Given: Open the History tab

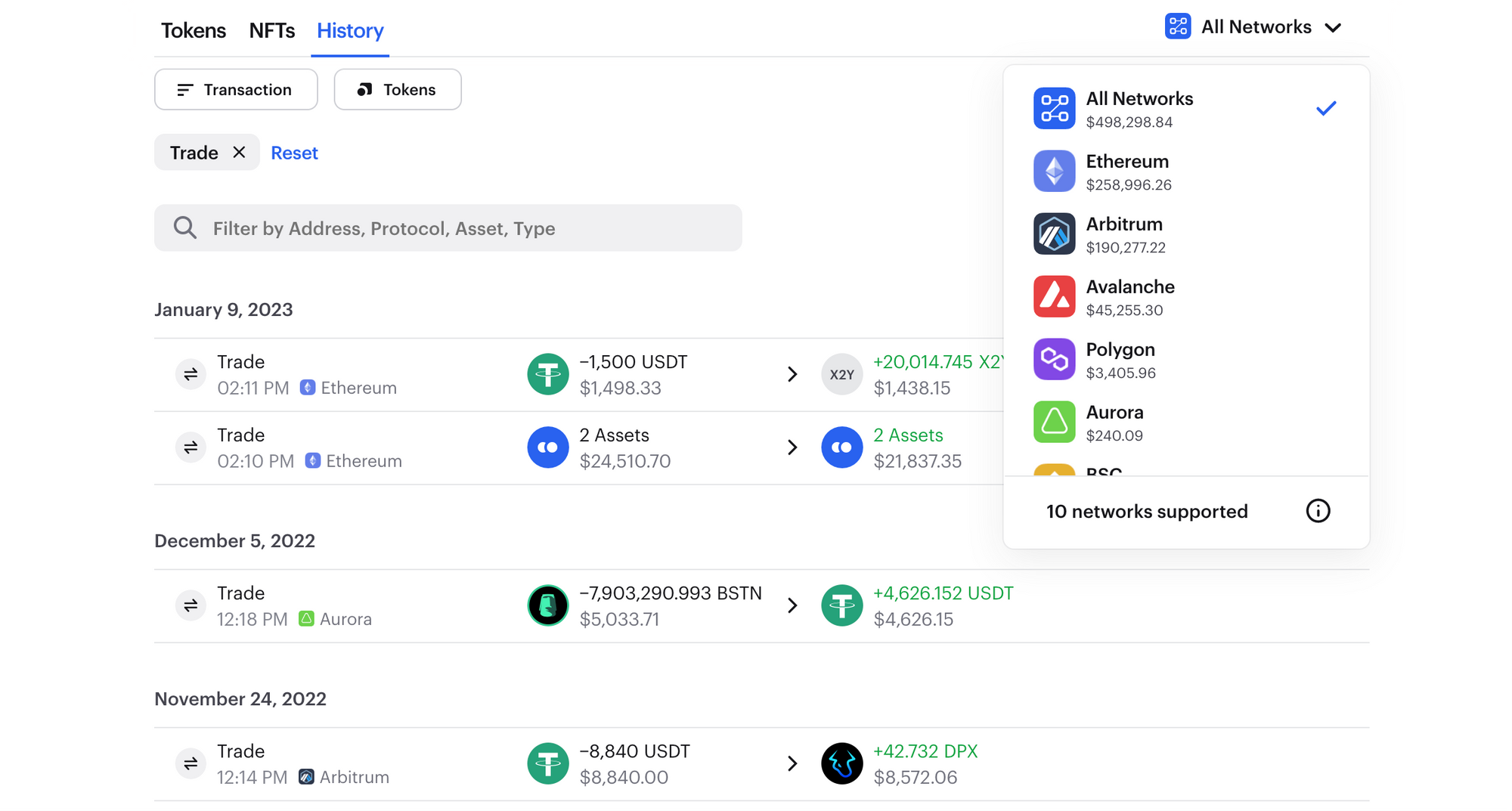Looking at the screenshot, I should pyautogui.click(x=350, y=30).
